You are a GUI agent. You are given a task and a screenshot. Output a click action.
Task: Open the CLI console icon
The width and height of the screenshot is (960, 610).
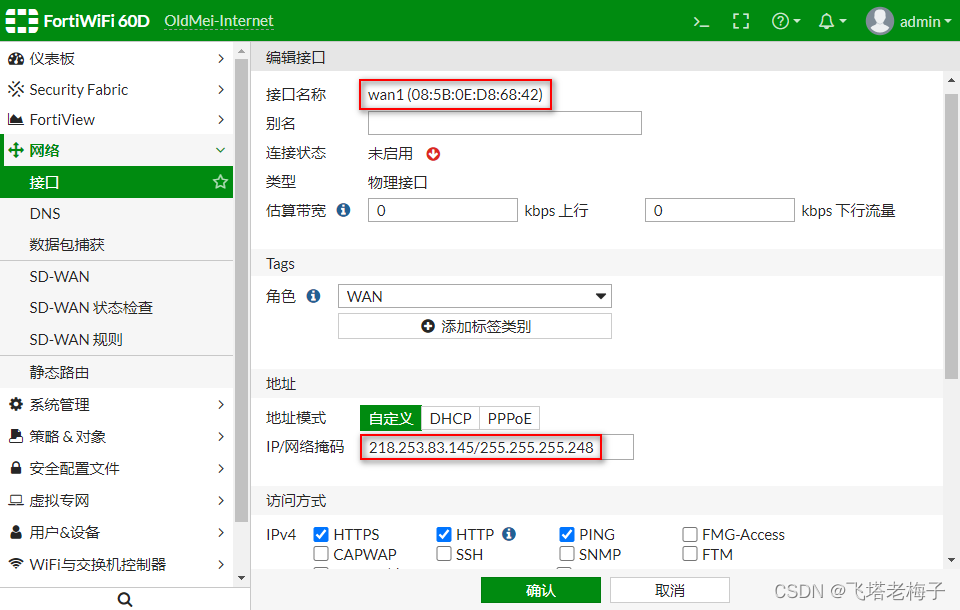[701, 22]
